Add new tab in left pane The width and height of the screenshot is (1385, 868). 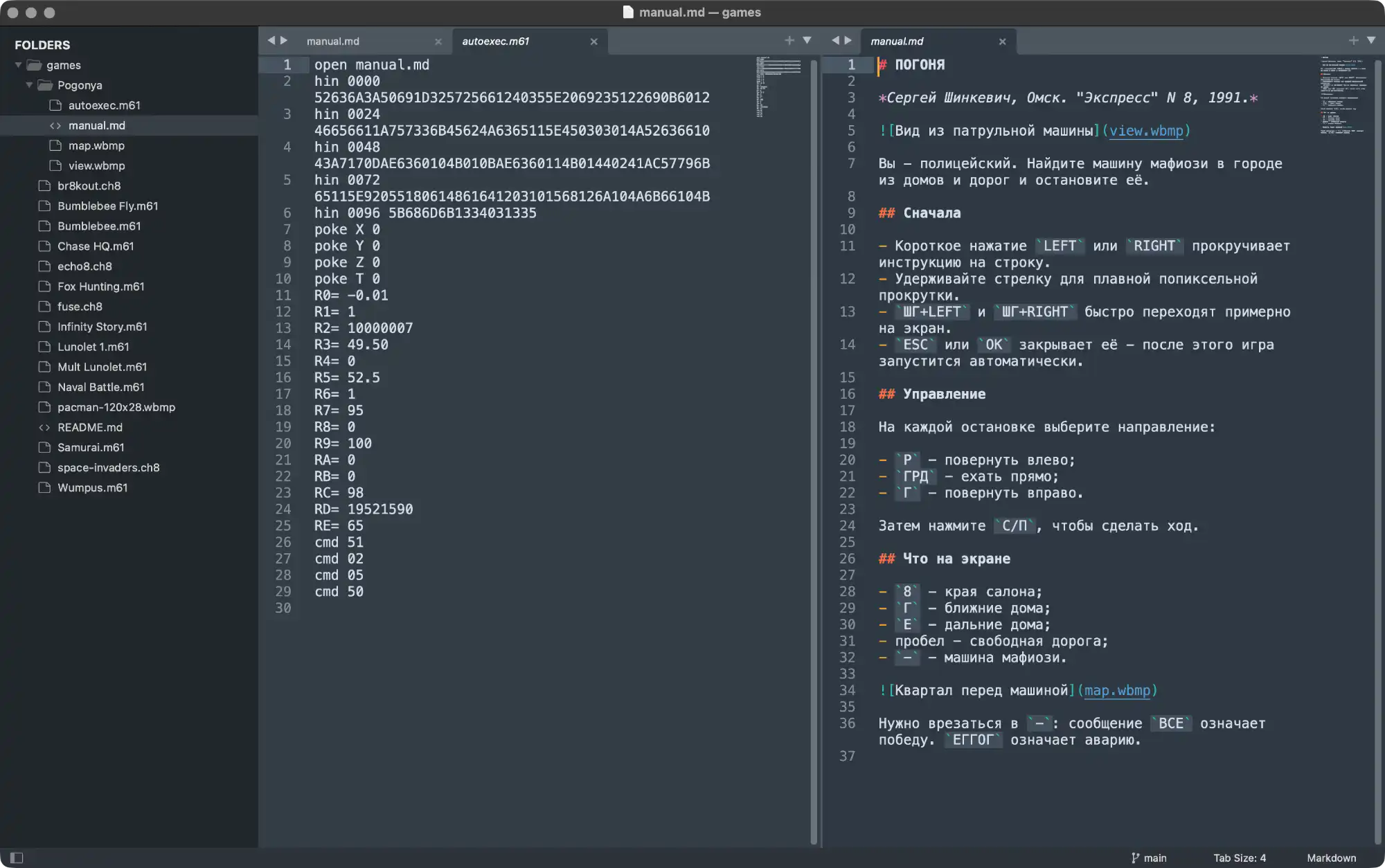(x=789, y=40)
